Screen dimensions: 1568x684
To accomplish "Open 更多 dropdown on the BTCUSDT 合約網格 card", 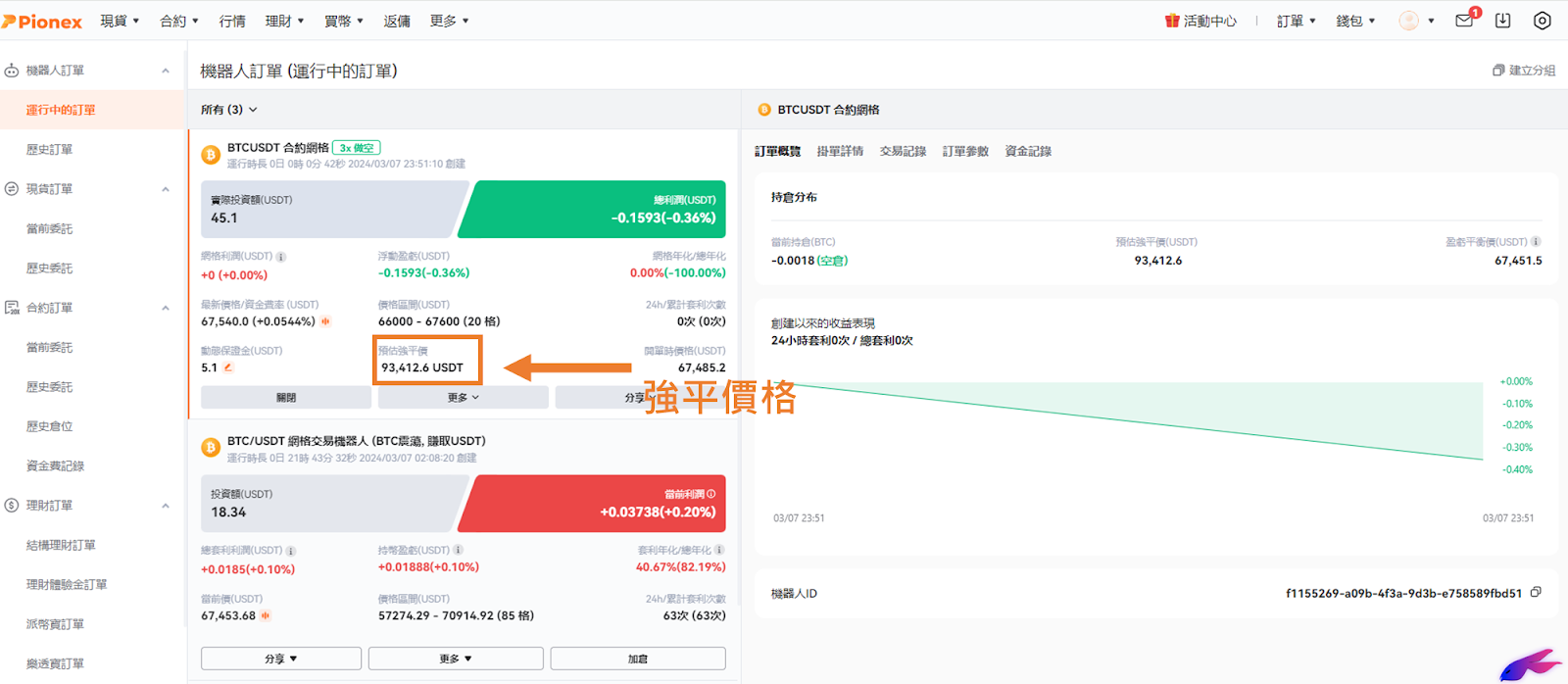I will coord(464,398).
